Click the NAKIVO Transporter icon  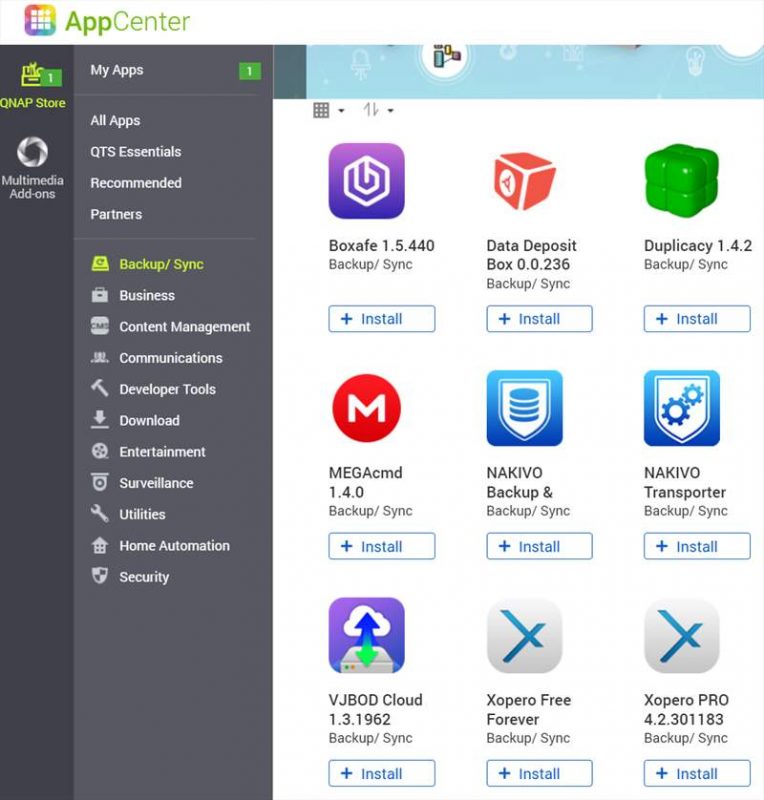tap(682, 408)
